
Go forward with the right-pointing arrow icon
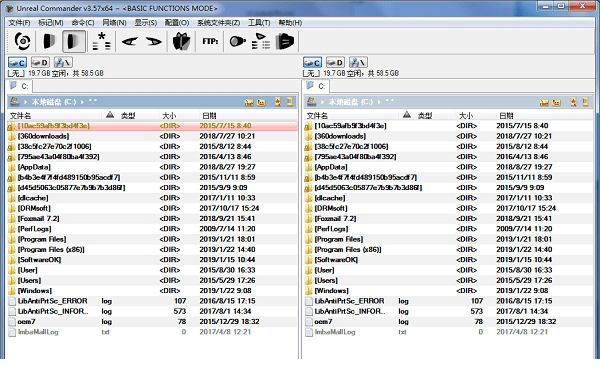tap(154, 41)
